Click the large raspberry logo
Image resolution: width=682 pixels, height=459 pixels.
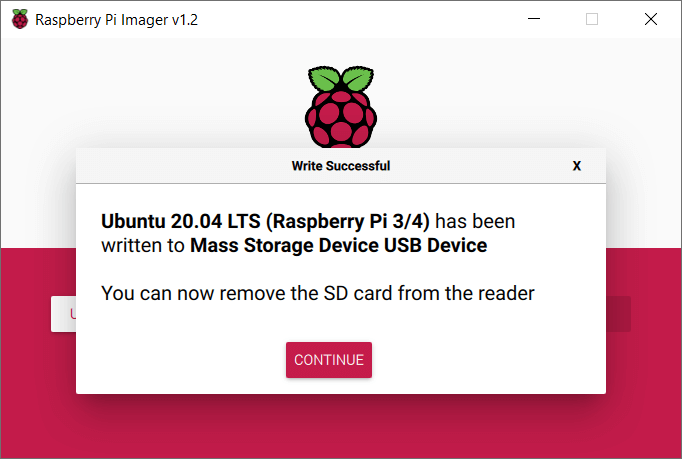(x=341, y=107)
